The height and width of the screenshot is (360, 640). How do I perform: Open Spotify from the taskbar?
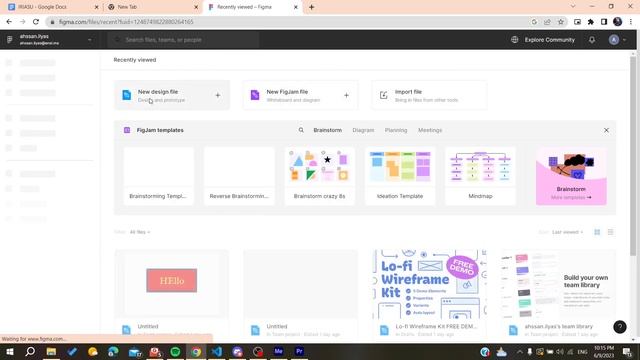pos(175,351)
